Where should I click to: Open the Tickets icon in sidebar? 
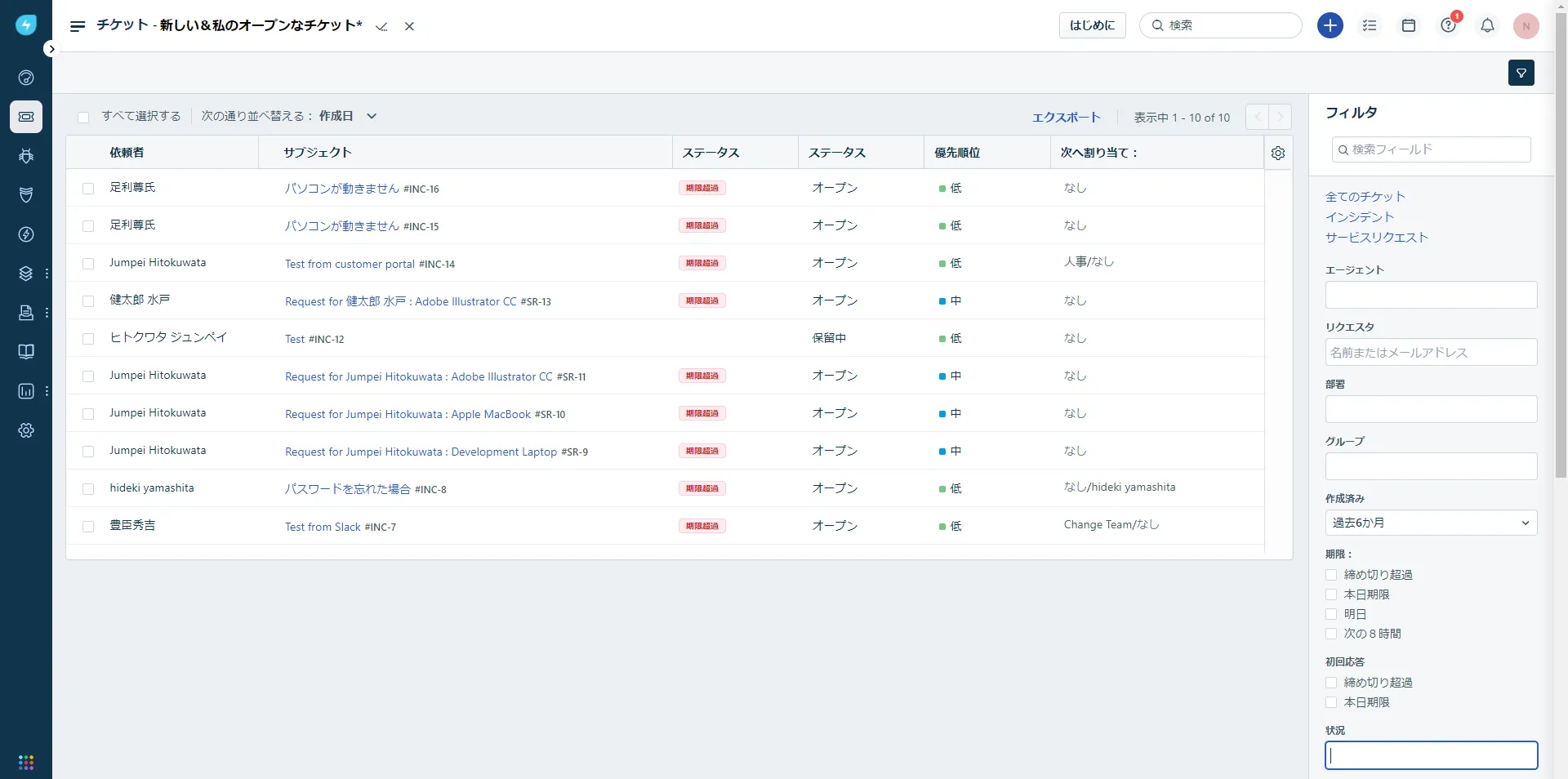[26, 117]
